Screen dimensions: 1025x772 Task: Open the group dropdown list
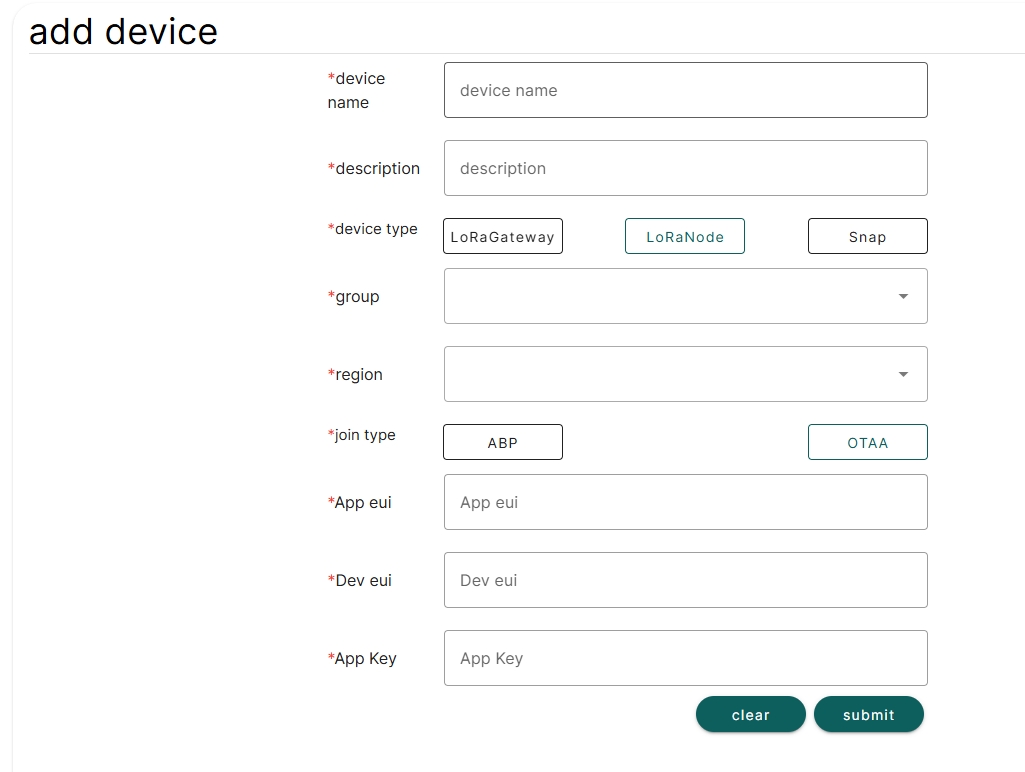pos(670,296)
